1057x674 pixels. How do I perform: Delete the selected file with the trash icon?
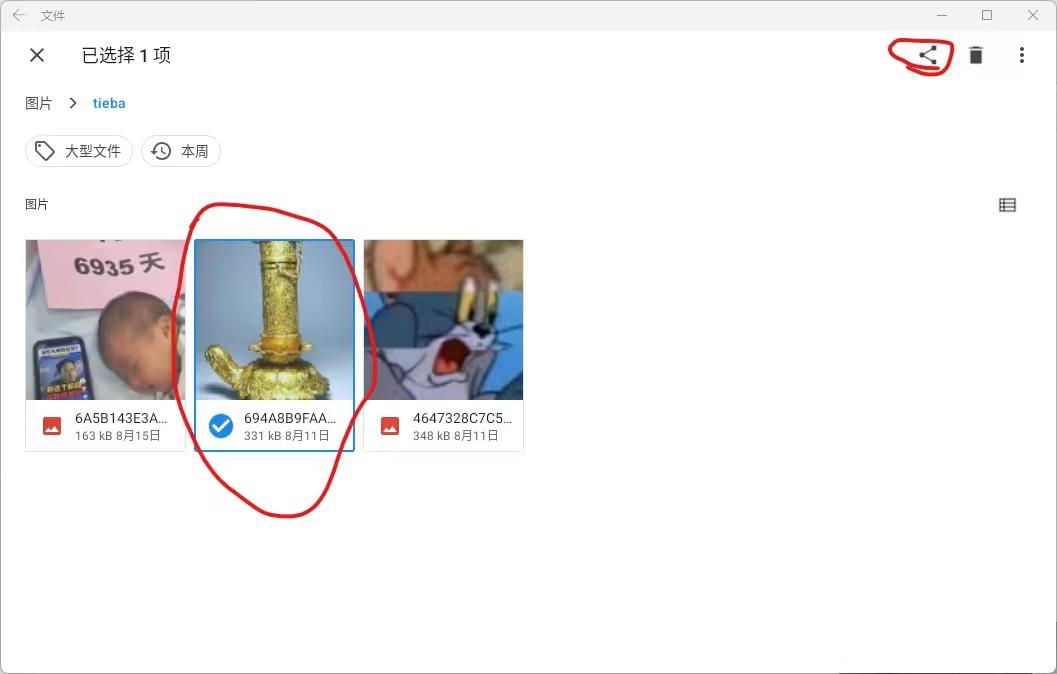pos(975,55)
